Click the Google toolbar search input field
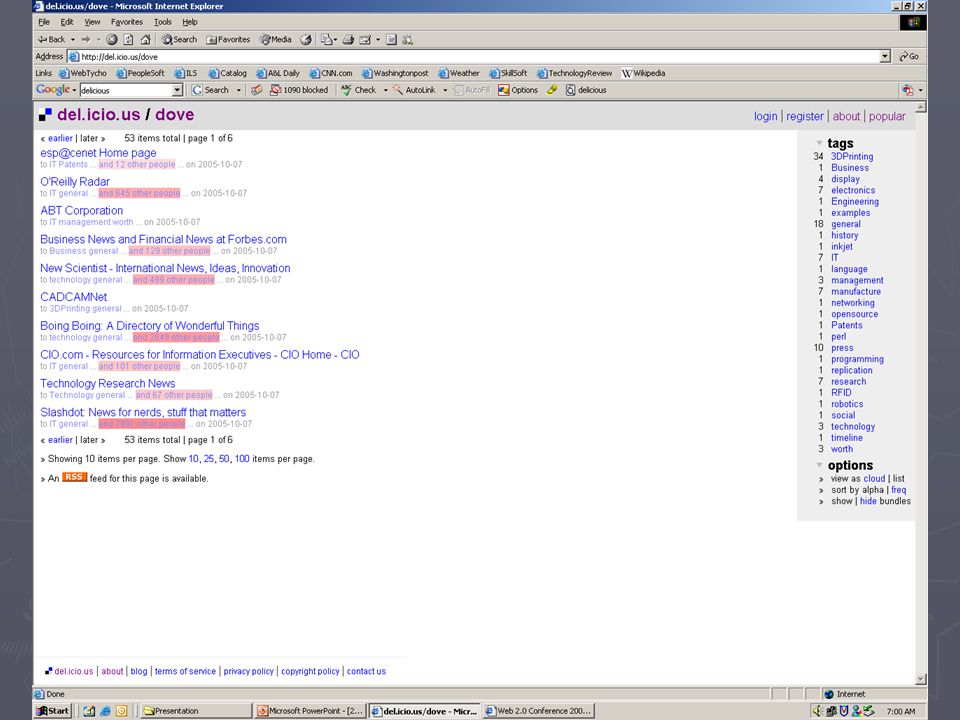 (x=126, y=90)
